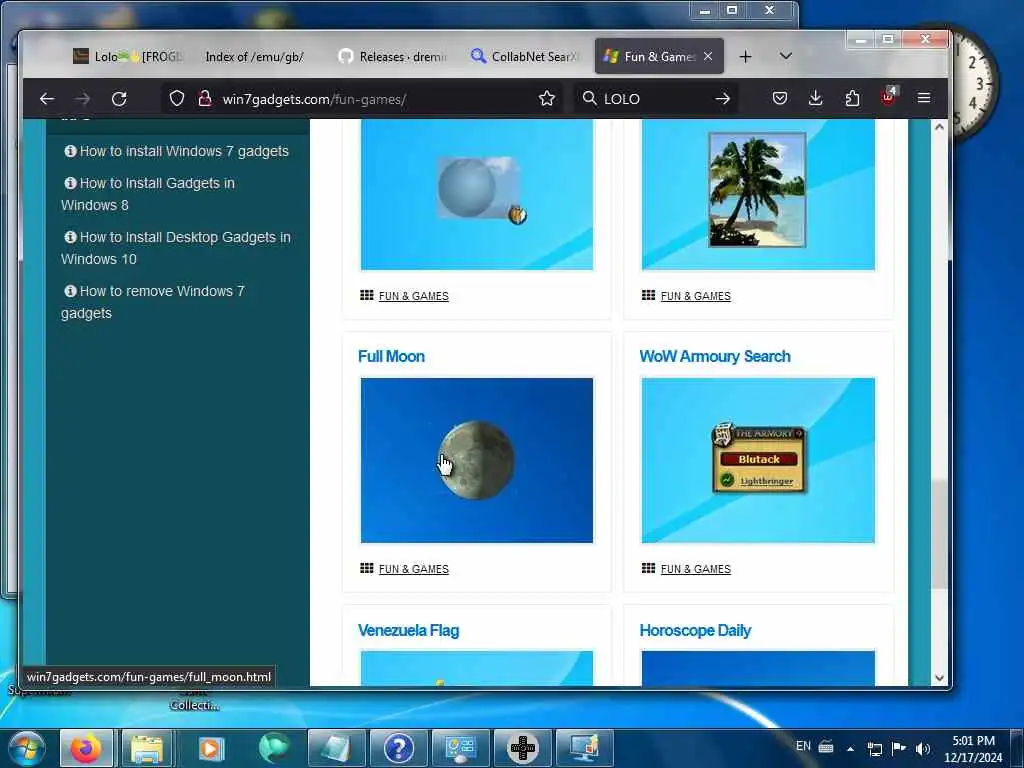Close the Fun & Games tab

[708, 57]
